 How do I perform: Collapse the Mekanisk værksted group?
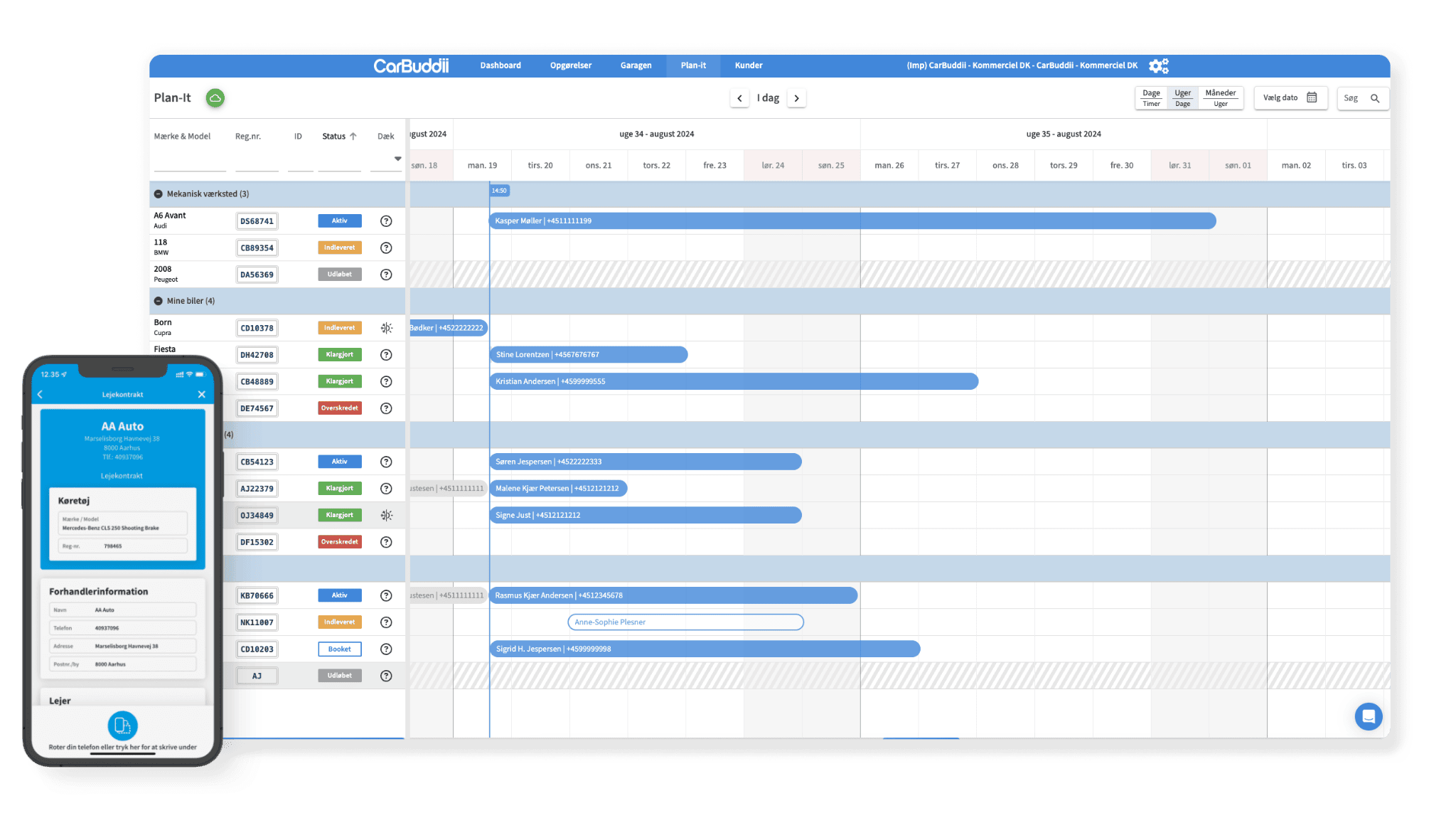pyautogui.click(x=159, y=194)
